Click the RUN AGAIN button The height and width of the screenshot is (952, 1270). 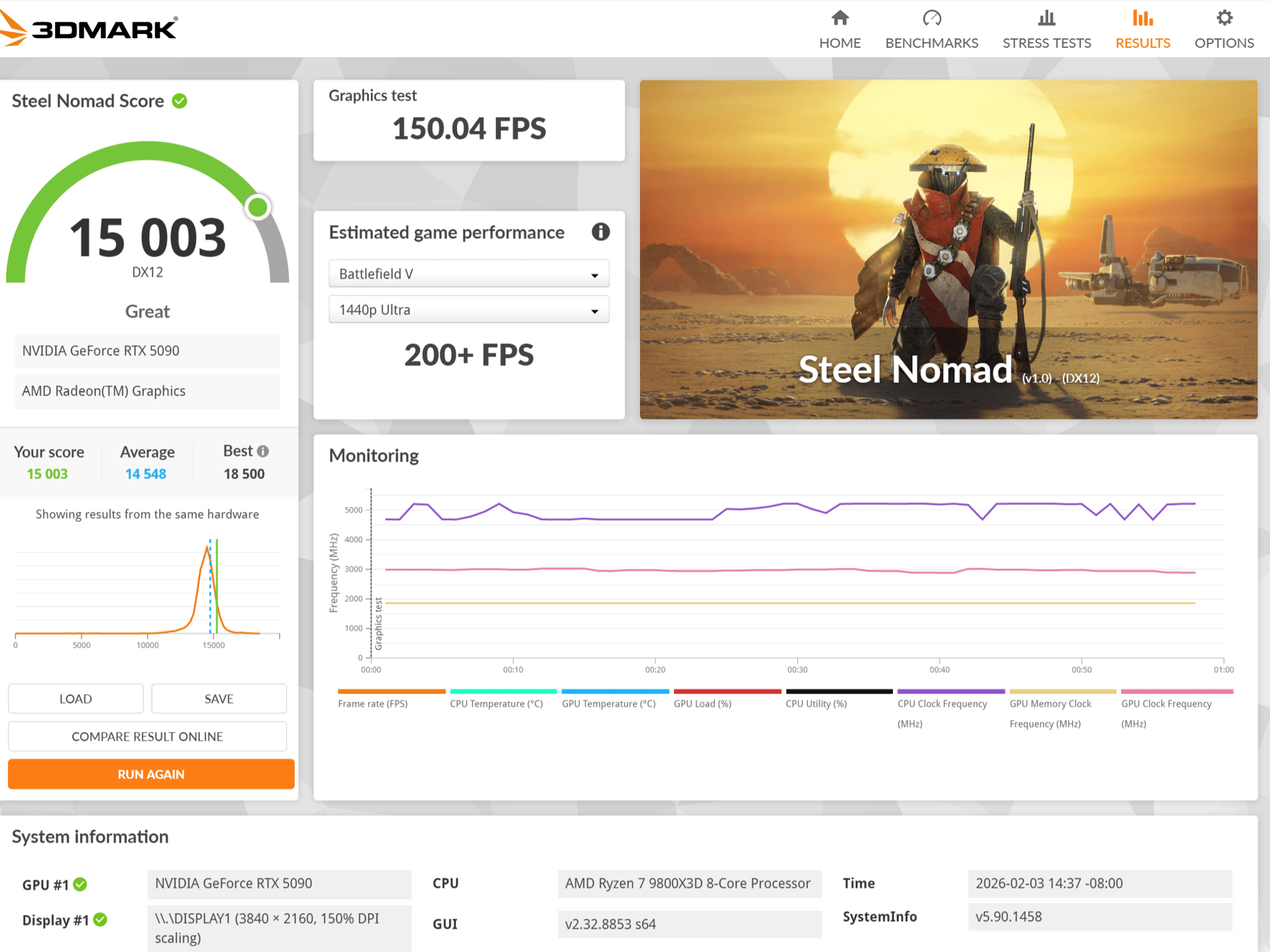pos(151,774)
